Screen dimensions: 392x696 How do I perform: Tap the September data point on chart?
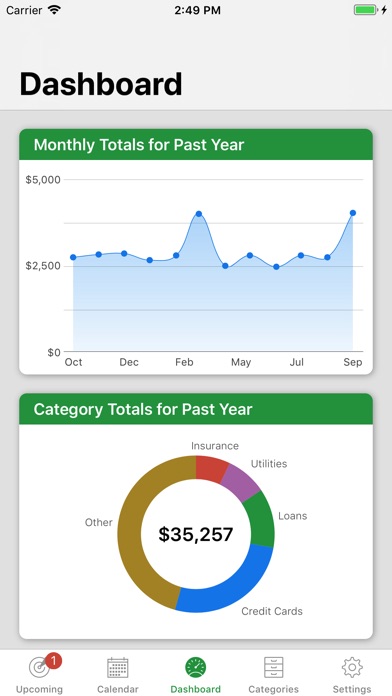point(353,213)
